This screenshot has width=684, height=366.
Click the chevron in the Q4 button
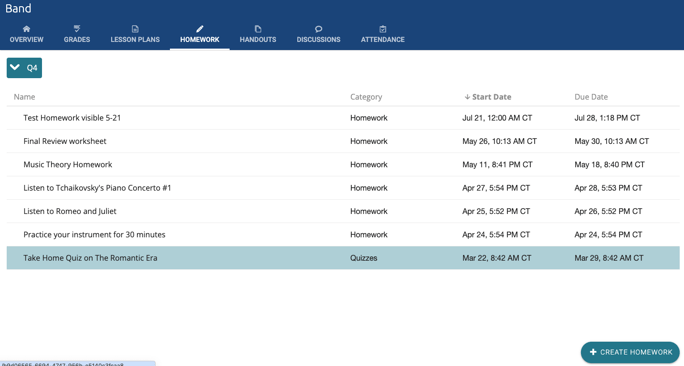pyautogui.click(x=15, y=67)
